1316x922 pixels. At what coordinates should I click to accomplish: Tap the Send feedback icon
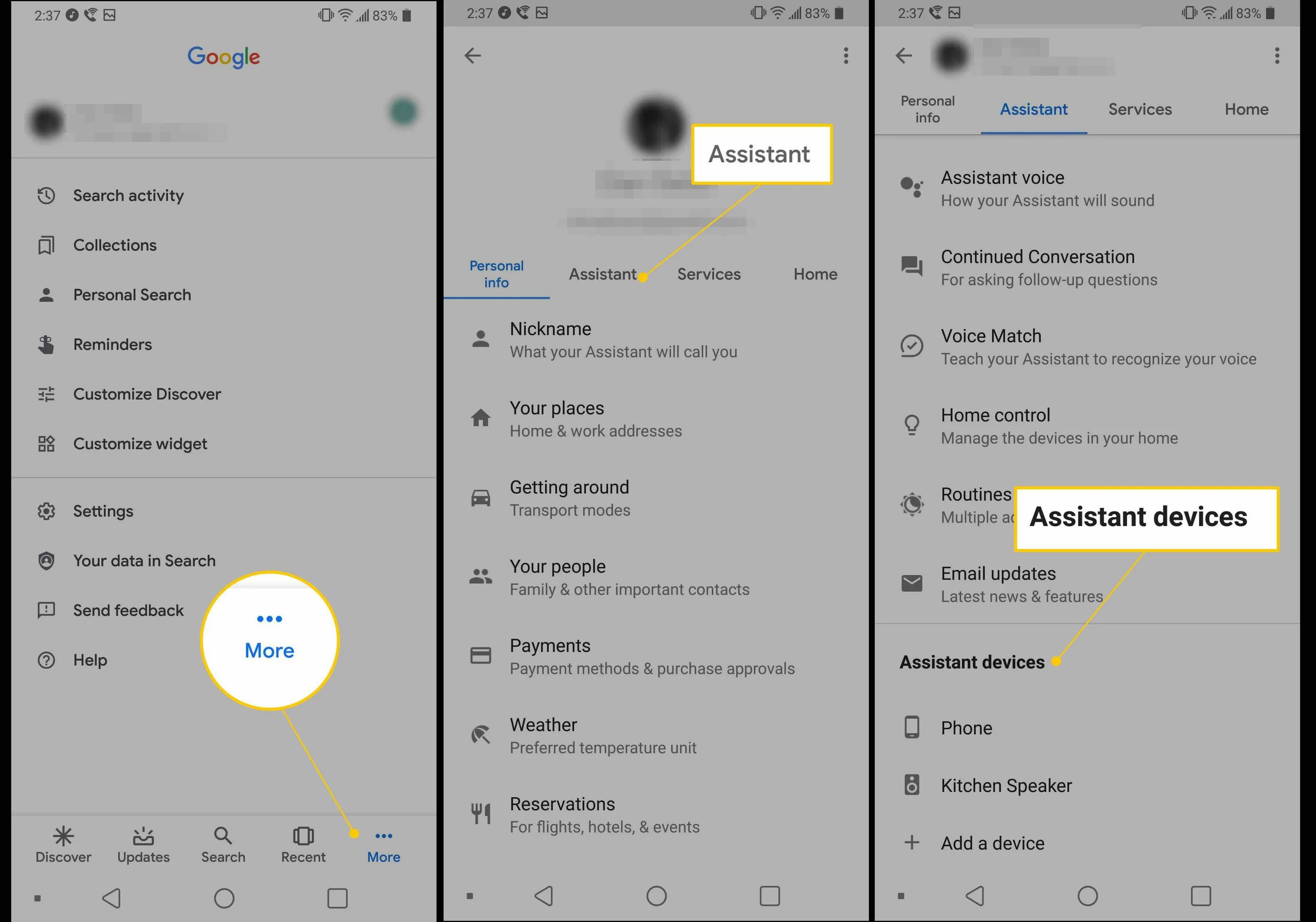[46, 610]
